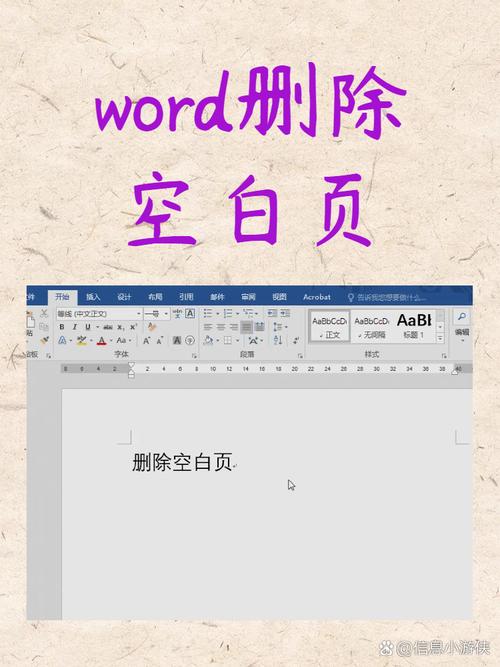500x667 pixels.
Task: Click the Copy icon under scissors
Action: coord(44,327)
